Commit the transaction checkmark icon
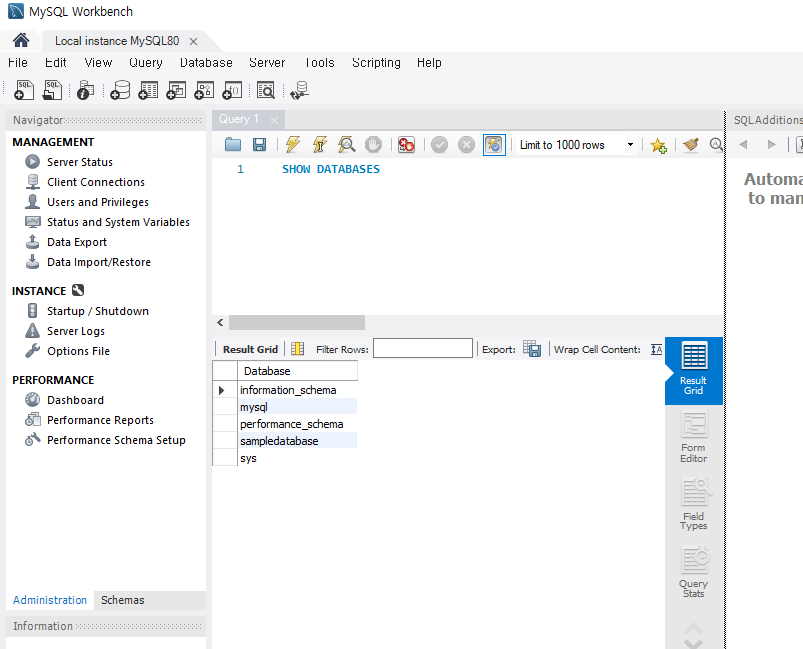The image size is (803, 649). [x=439, y=145]
